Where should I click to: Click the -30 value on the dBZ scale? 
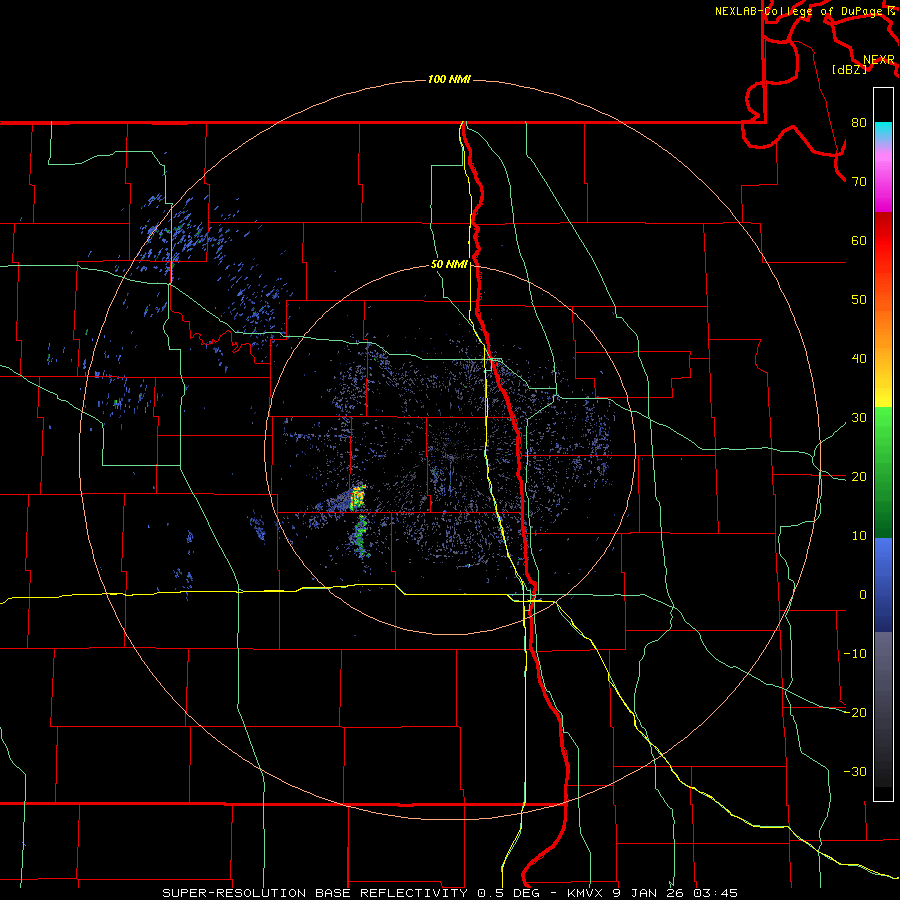point(855,771)
